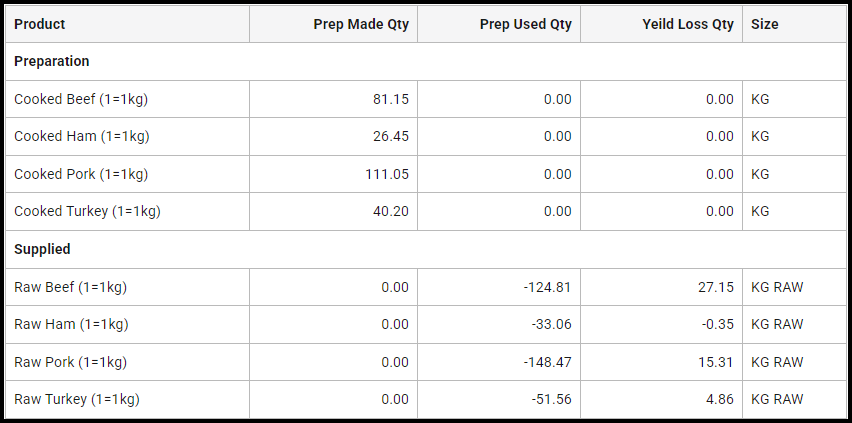Select the Raw Pork (1=1kg) row
852x423 pixels.
(71, 362)
